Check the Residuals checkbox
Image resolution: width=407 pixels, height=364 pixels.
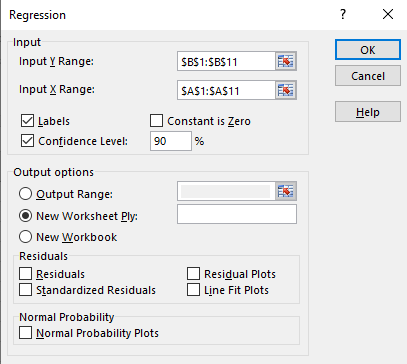[26, 274]
